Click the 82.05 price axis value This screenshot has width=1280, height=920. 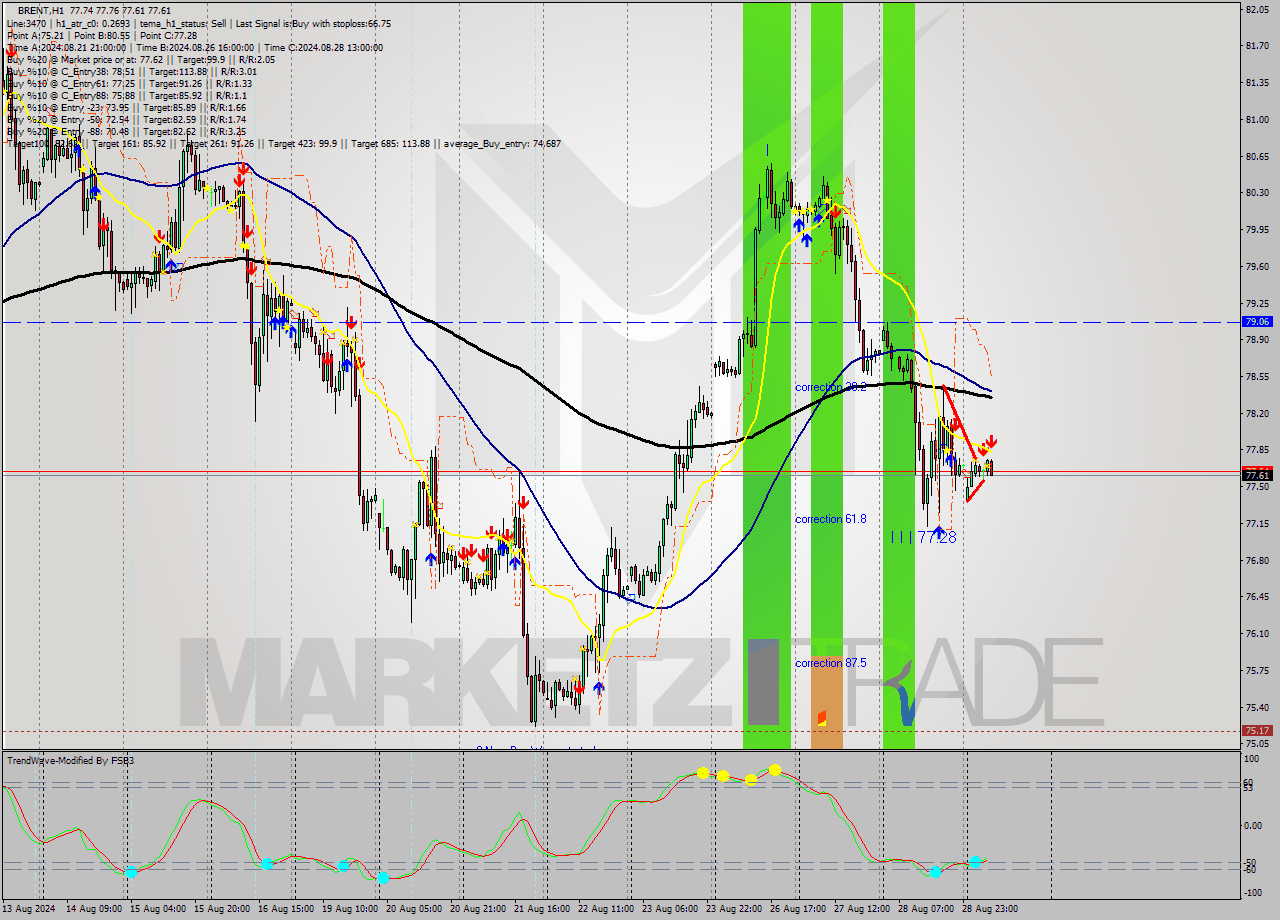[x=1257, y=9]
